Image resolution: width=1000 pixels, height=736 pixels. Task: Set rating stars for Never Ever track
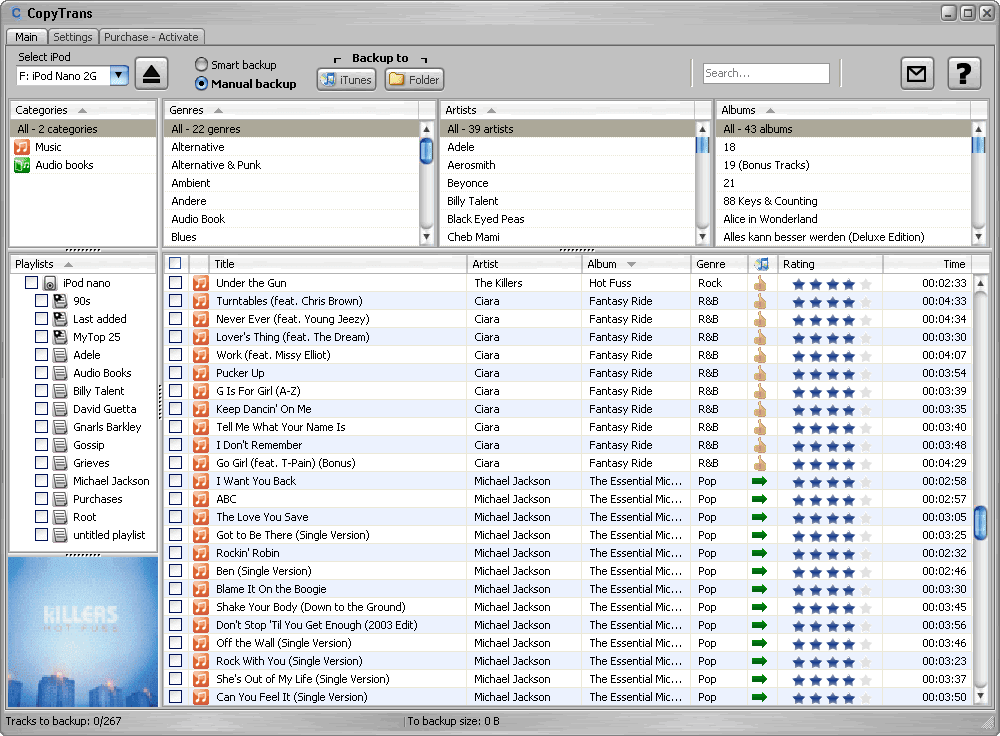pyautogui.click(x=831, y=320)
